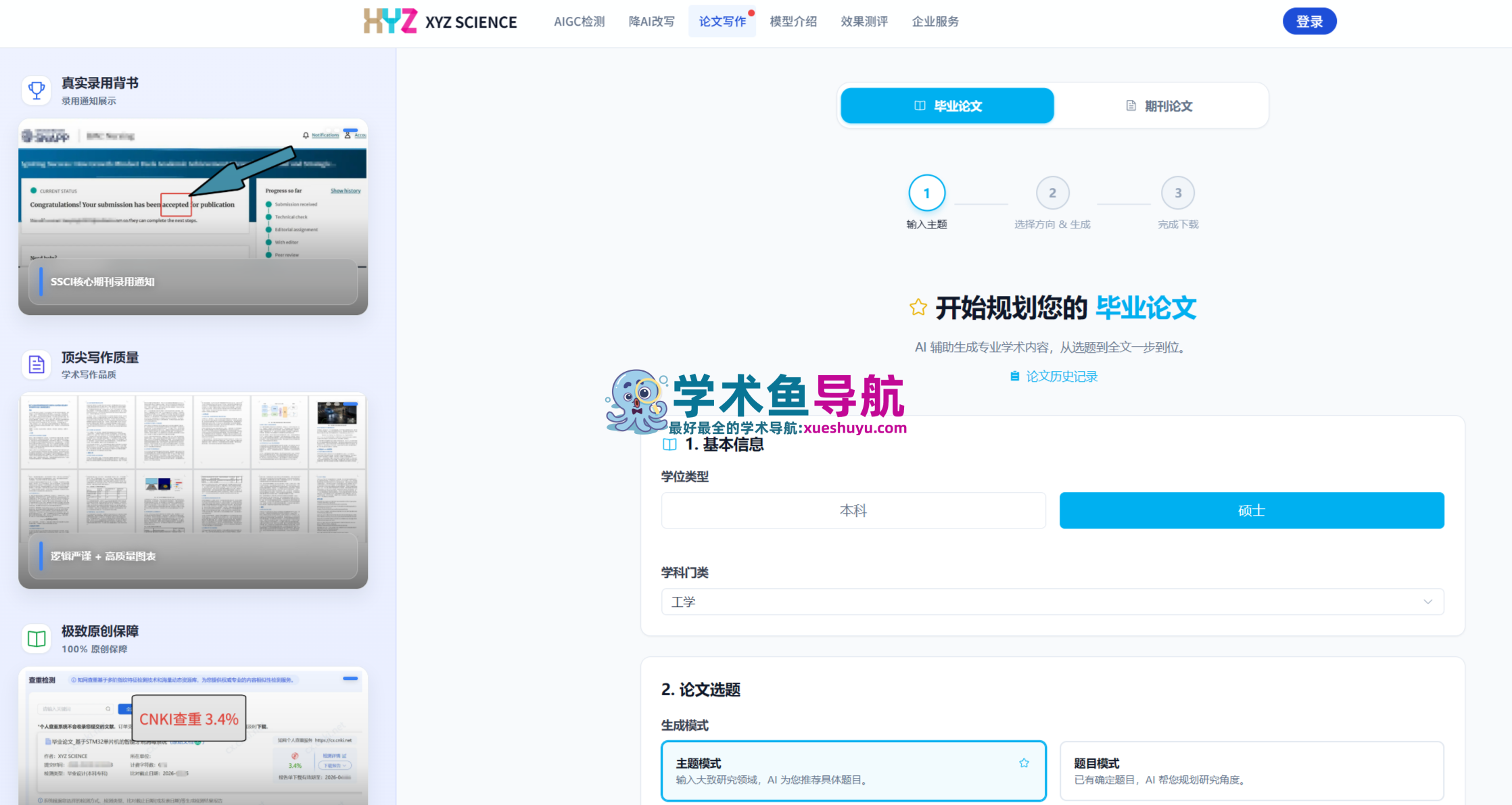Open the CNKI查重 3.4% report image
The width and height of the screenshot is (1512, 805).
point(193,736)
